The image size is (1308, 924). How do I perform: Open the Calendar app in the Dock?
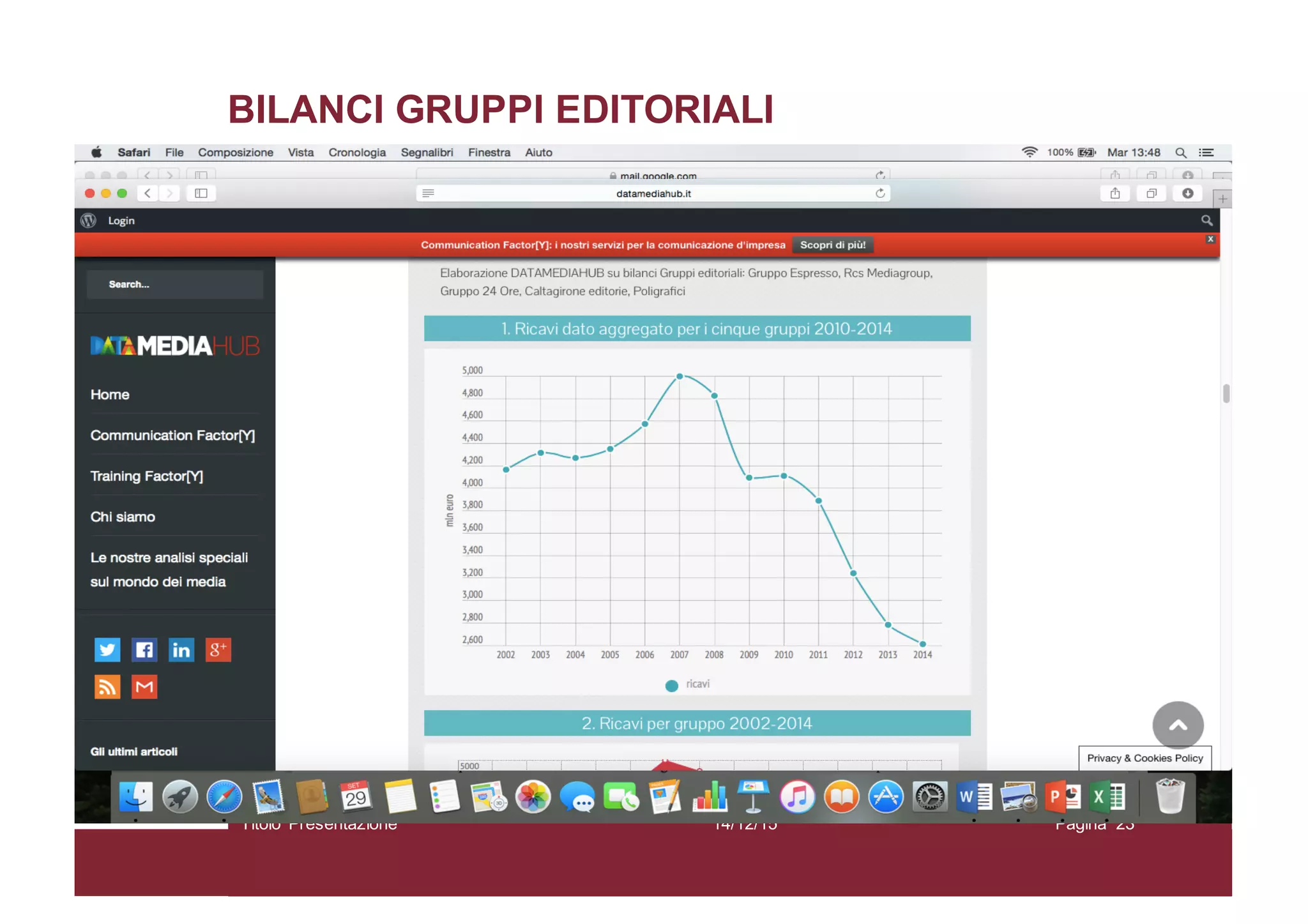pyautogui.click(x=356, y=797)
